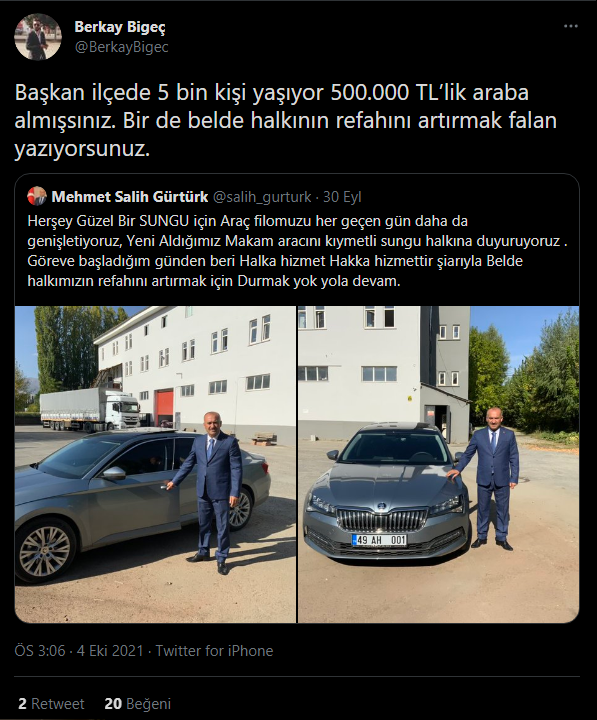
Task: Open the ÖS 3:06 · 4 Eki 2021 timestamp
Action: click(x=79, y=651)
